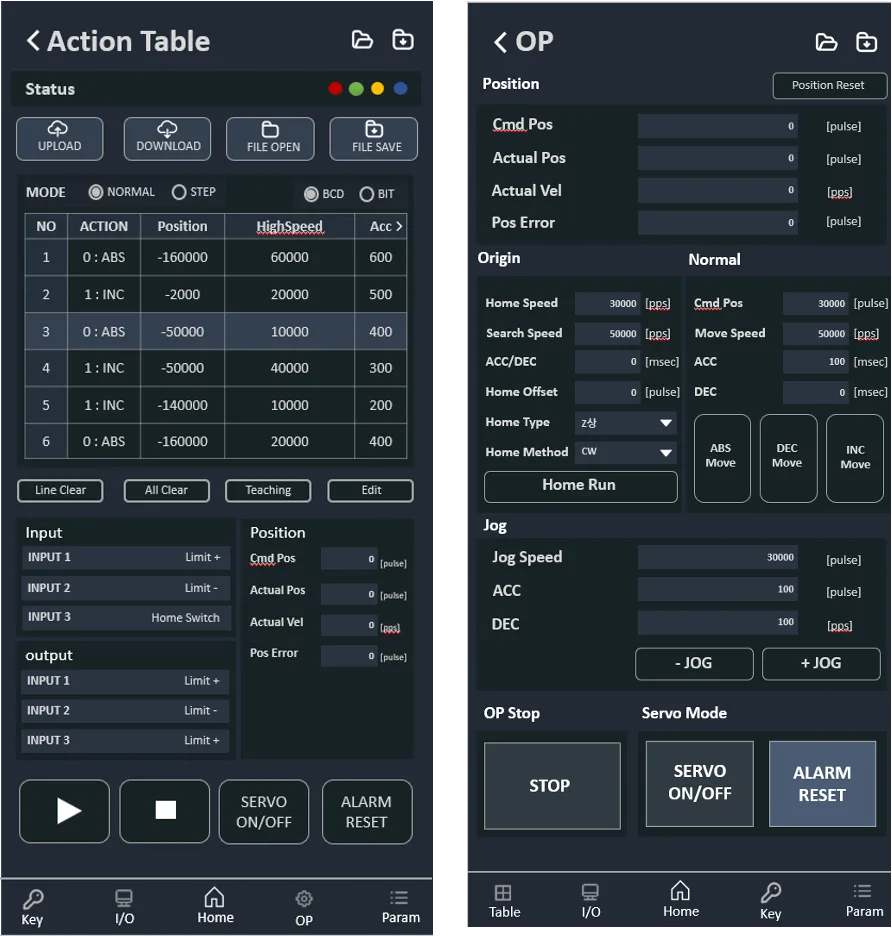Start Home Run in Origin section
Screen dimensions: 892x936
(x=580, y=487)
